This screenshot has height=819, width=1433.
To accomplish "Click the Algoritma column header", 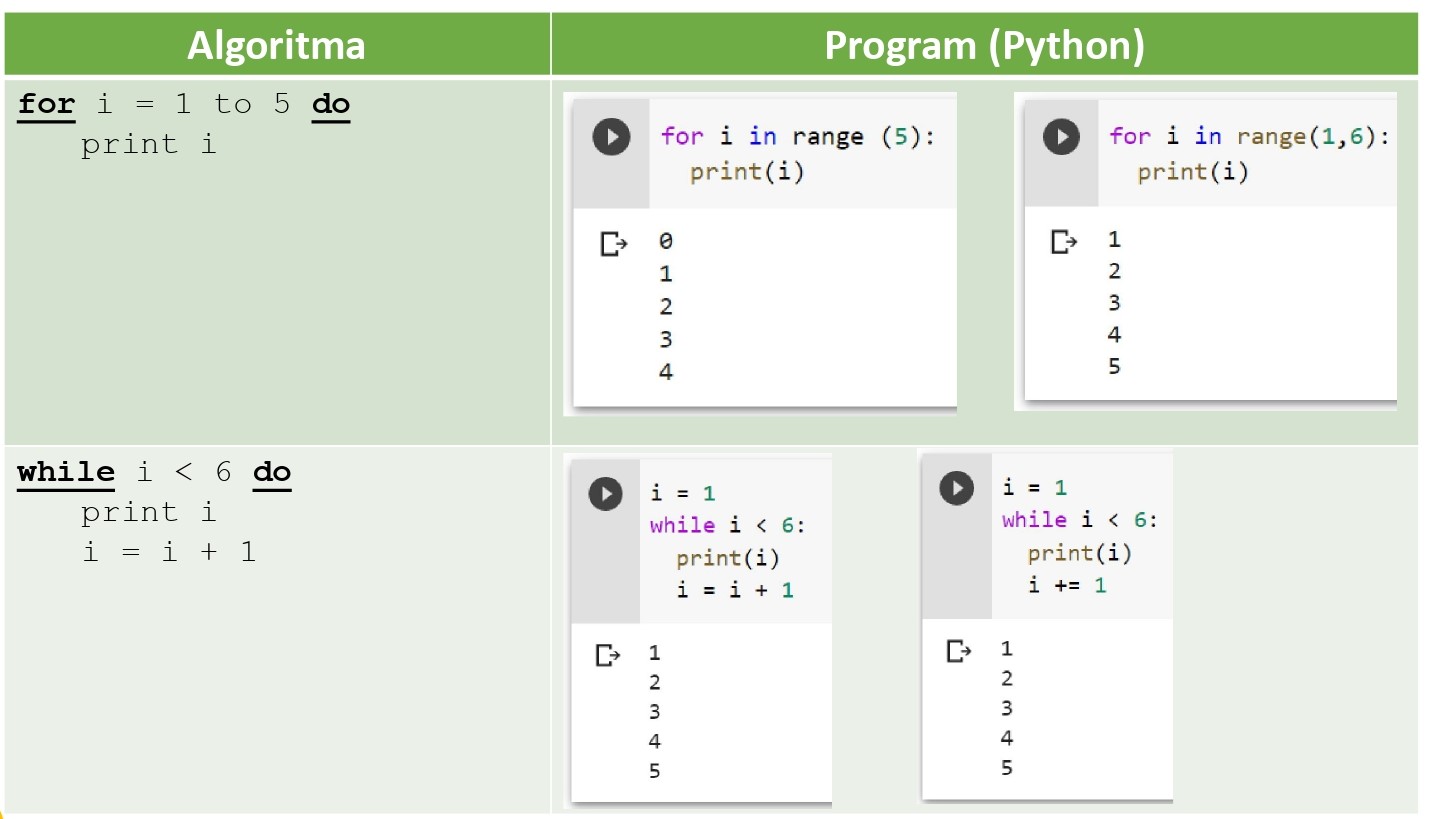I will pos(276,45).
